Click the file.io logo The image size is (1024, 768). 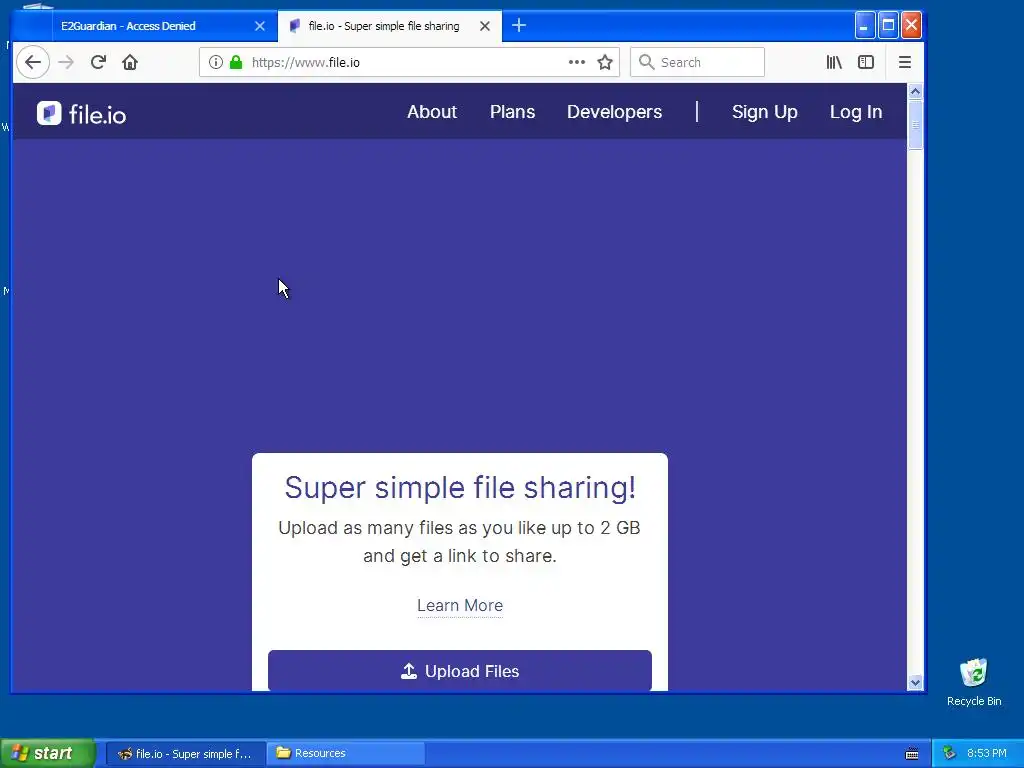[81, 114]
